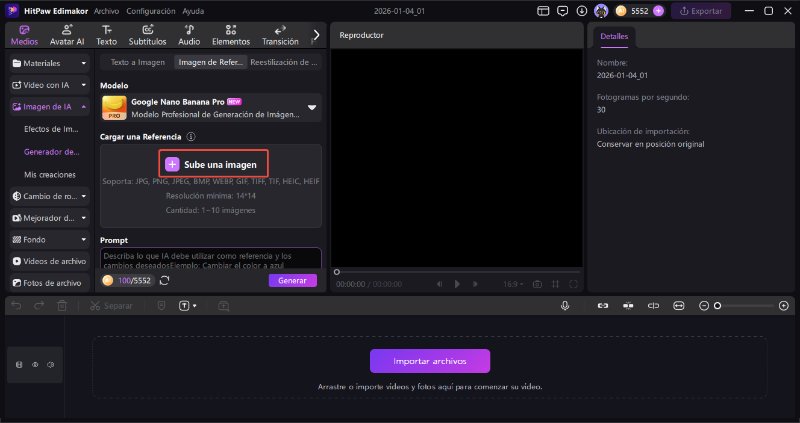Click the info icon beside Cargar una Referencia

[x=190, y=136]
